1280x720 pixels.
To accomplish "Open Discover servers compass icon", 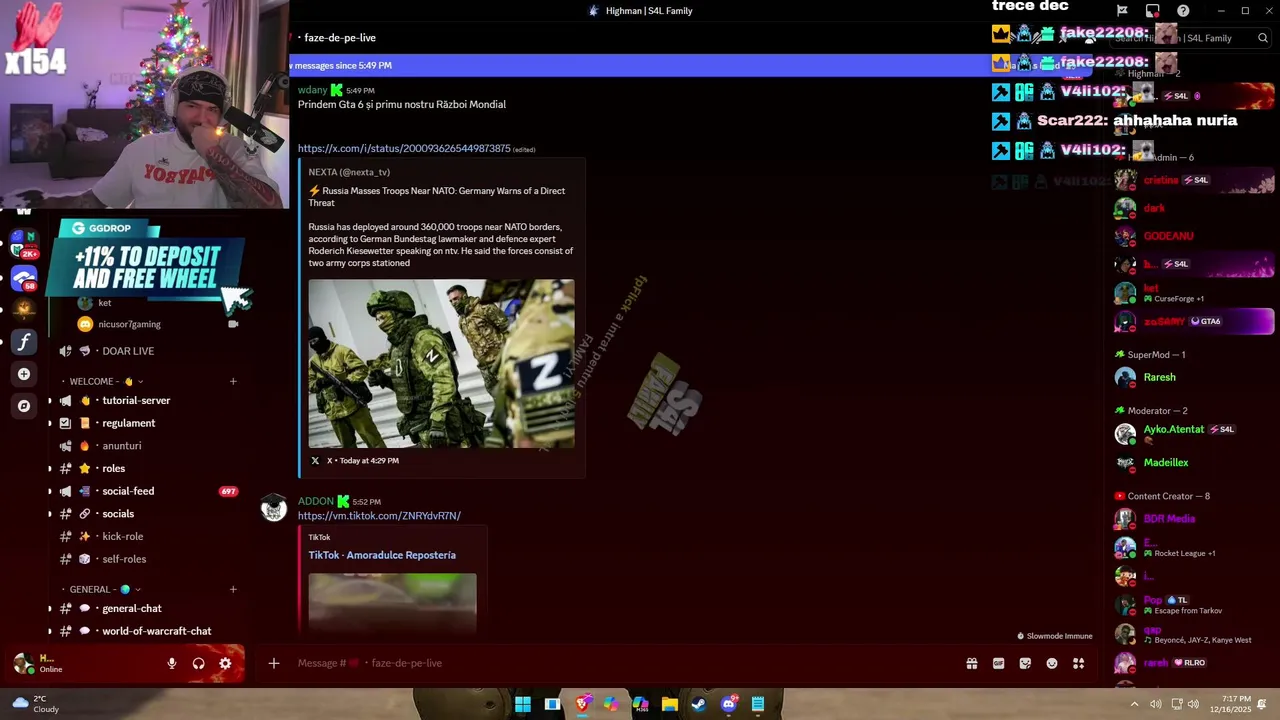I will [x=24, y=406].
